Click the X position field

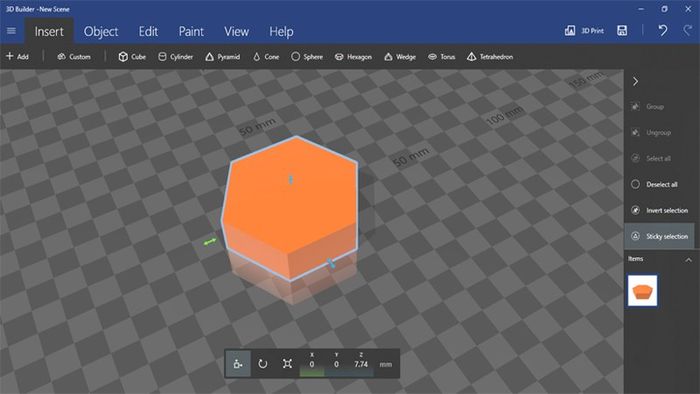[x=312, y=365]
